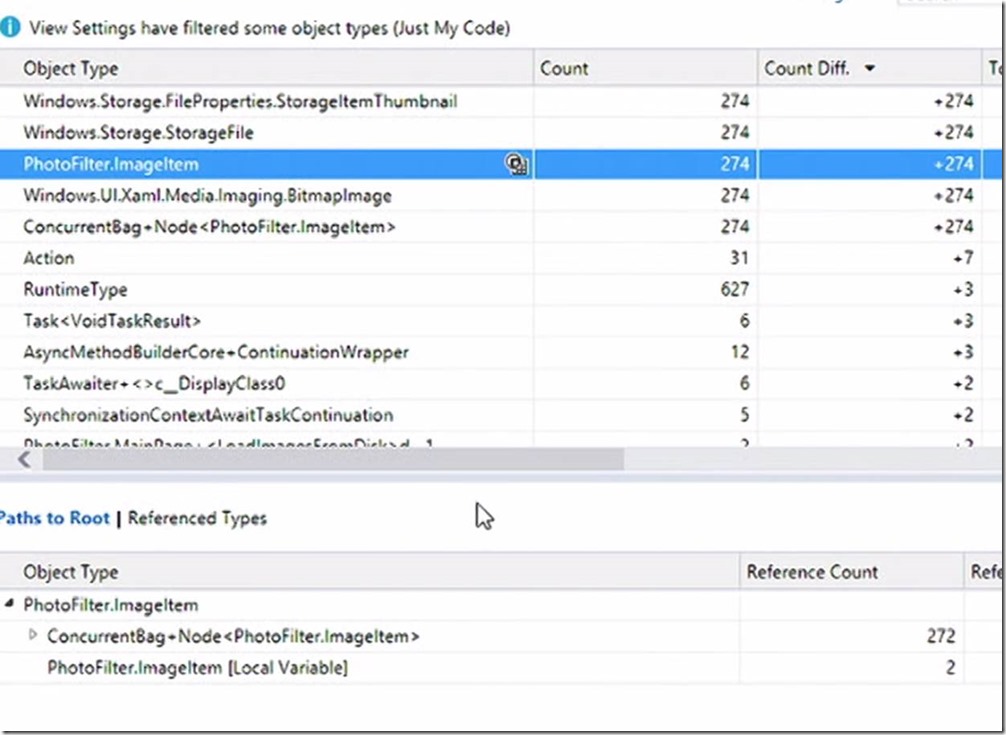1006x735 pixels.
Task: Click the +7 count diff for Action
Action: tap(962, 258)
